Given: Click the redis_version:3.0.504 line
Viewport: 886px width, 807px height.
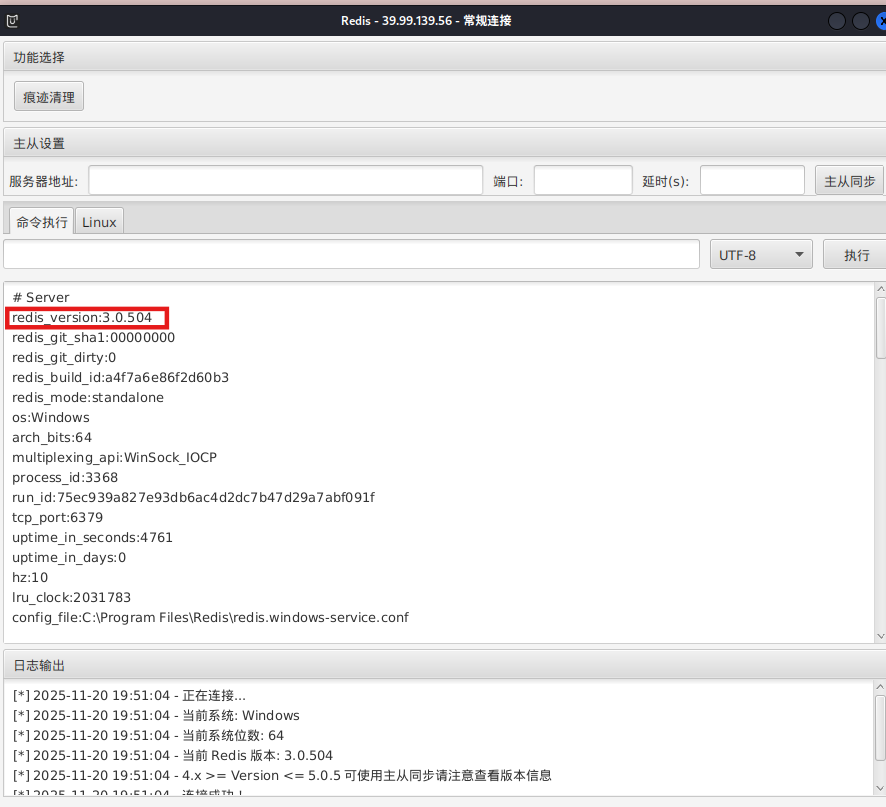Looking at the screenshot, I should pyautogui.click(x=82, y=318).
